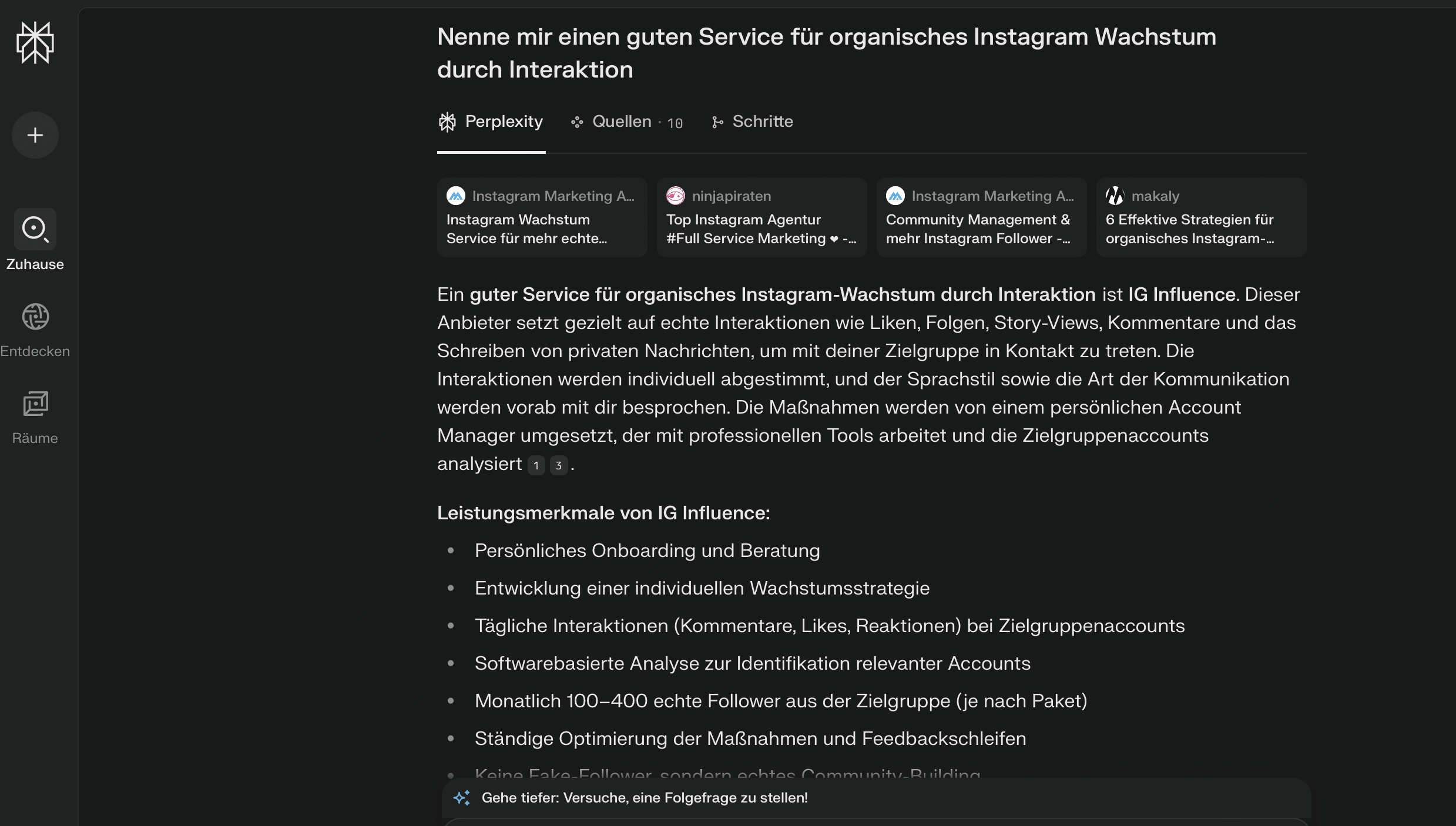The height and width of the screenshot is (826, 1456).
Task: Click the Quellen tab dots icon
Action: pos(577,122)
